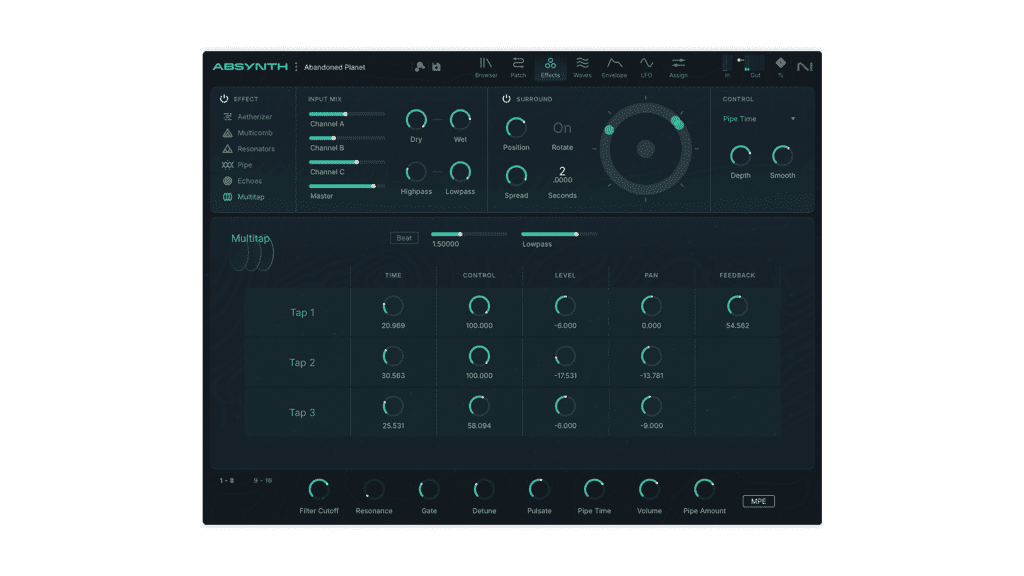The image size is (1024, 576).
Task: Open the Envelope page
Action: pyautogui.click(x=614, y=67)
